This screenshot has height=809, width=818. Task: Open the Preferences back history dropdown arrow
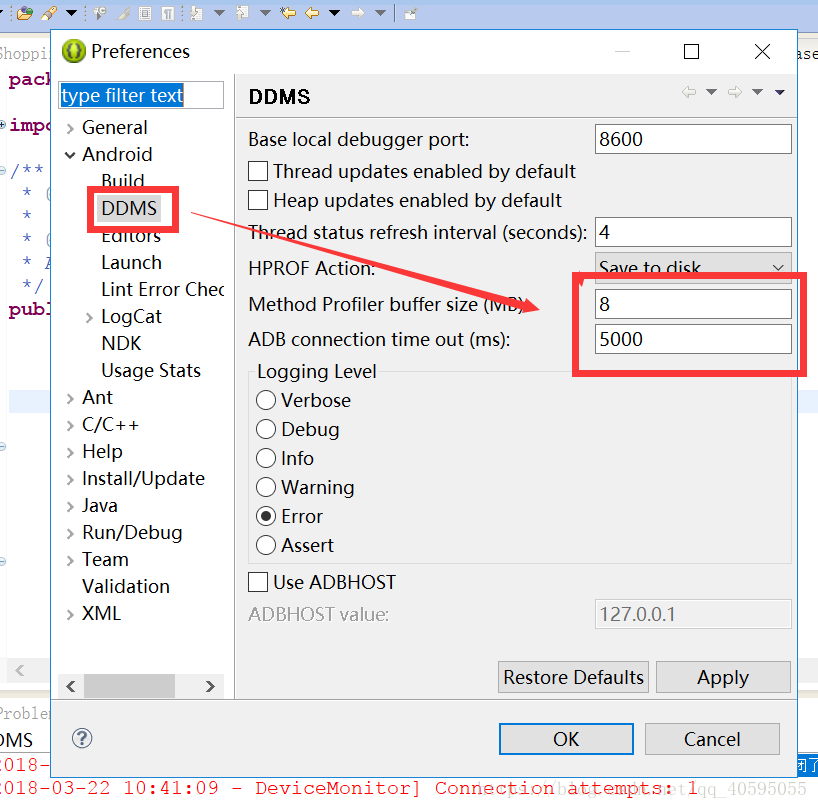(711, 92)
